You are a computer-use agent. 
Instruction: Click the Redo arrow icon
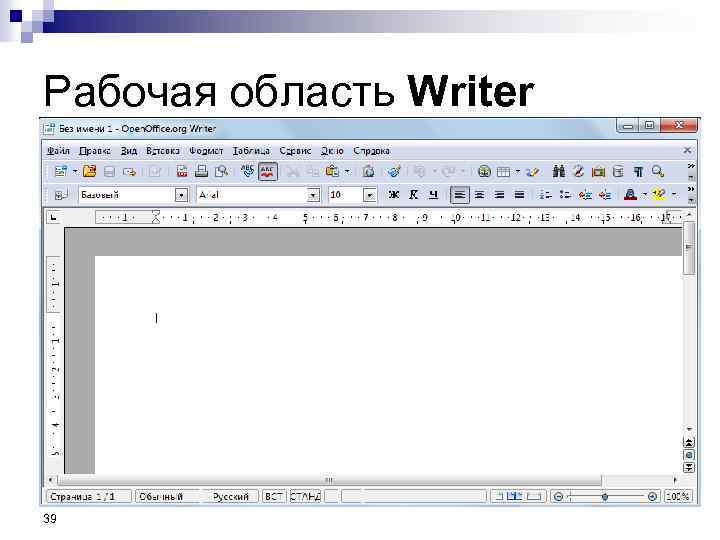click(448, 172)
